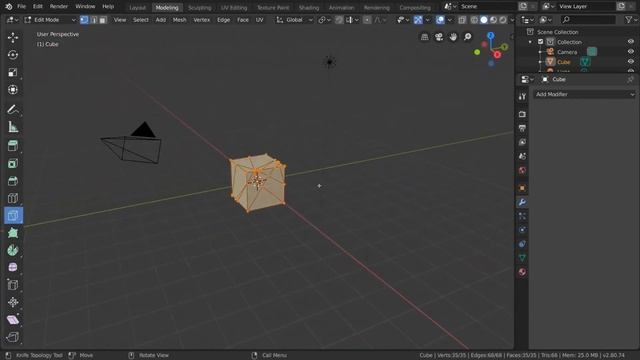Open the Global transform orientation dropdown
Viewport: 640px width, 360px height.
coord(294,20)
